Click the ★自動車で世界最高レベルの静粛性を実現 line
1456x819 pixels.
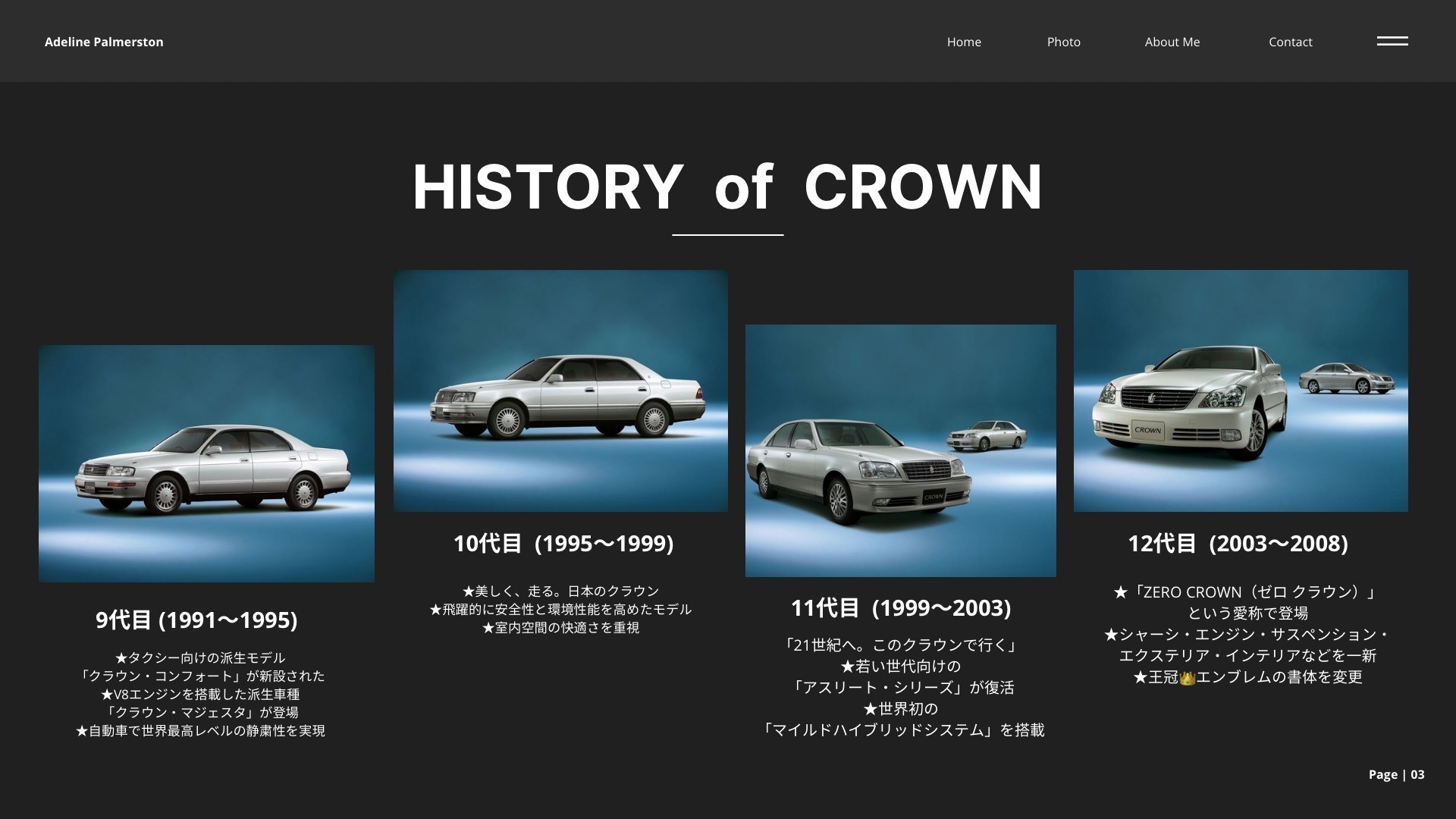[x=200, y=731]
